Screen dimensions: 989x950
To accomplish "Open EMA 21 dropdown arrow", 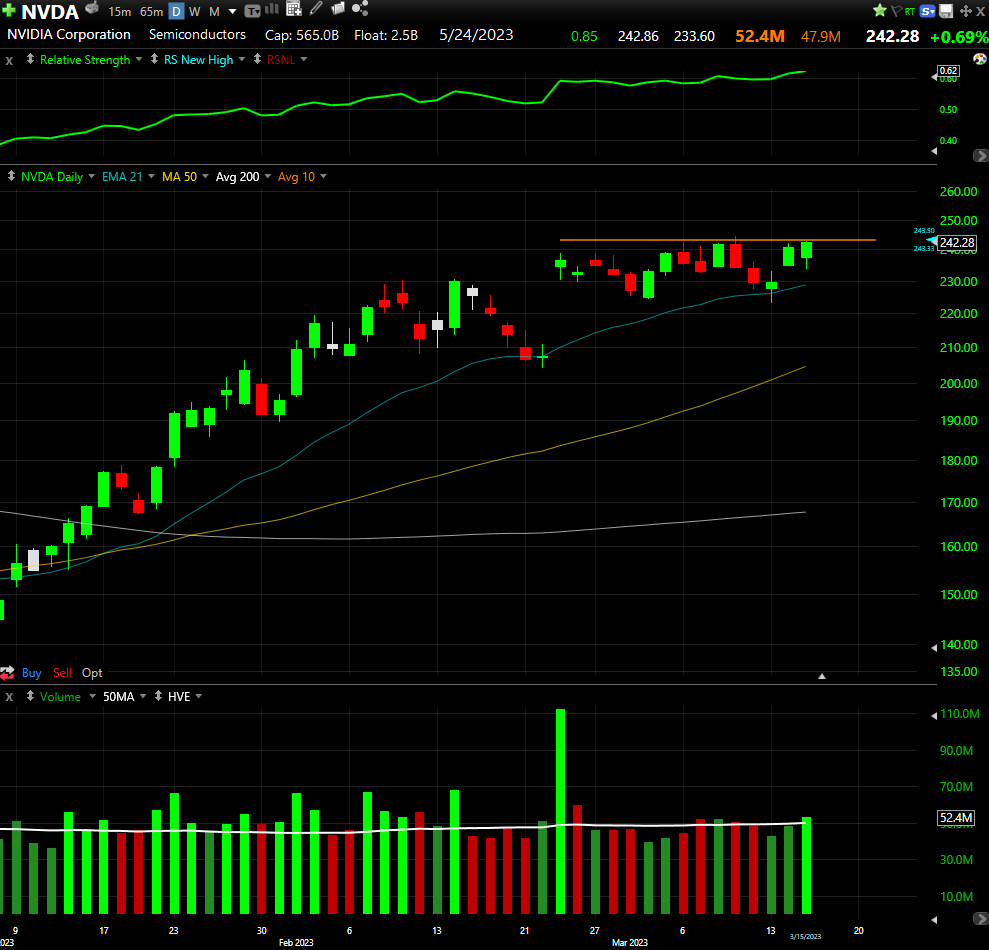I will tap(151, 176).
